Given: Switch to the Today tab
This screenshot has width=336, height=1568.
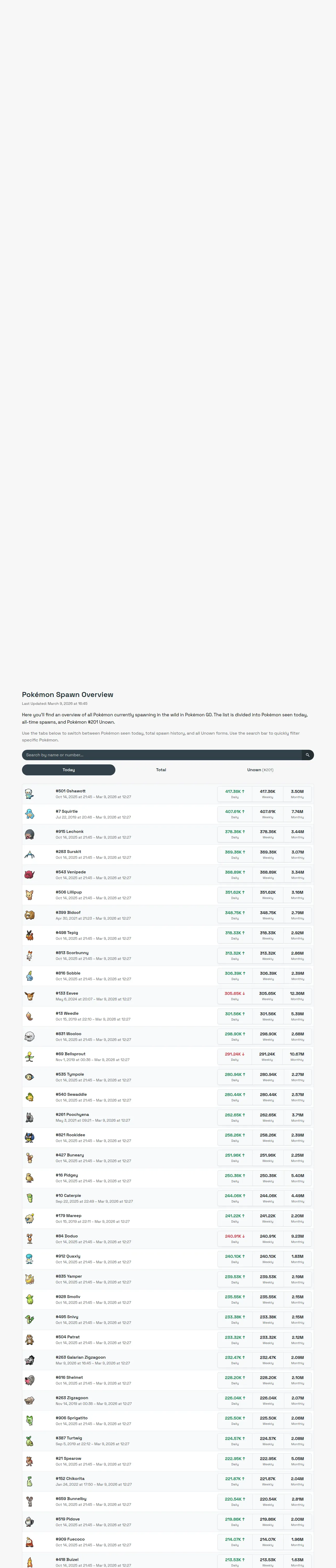Looking at the screenshot, I should [68, 770].
